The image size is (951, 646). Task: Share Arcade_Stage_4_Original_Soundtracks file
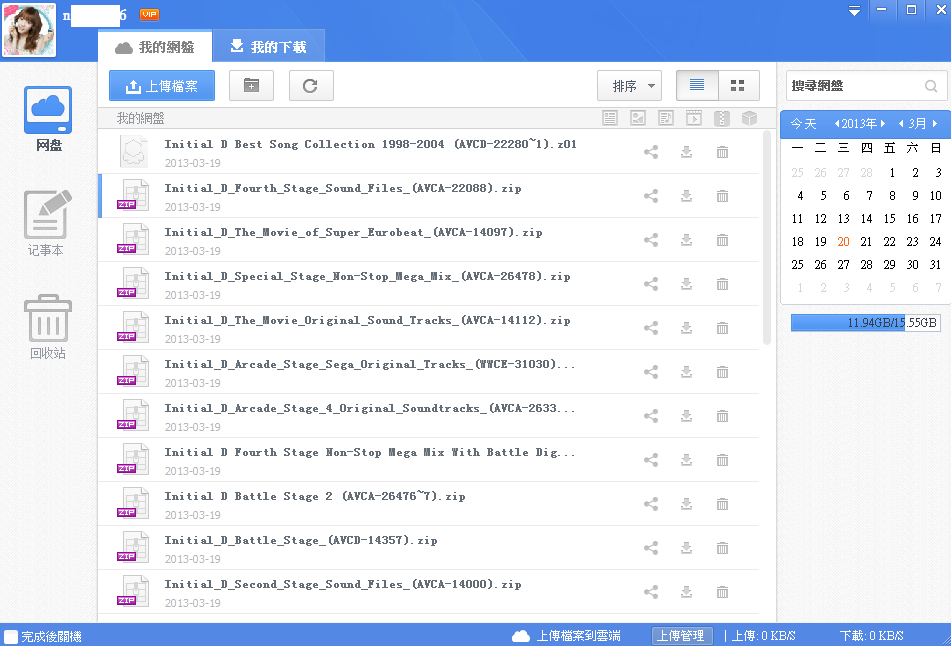click(x=651, y=416)
